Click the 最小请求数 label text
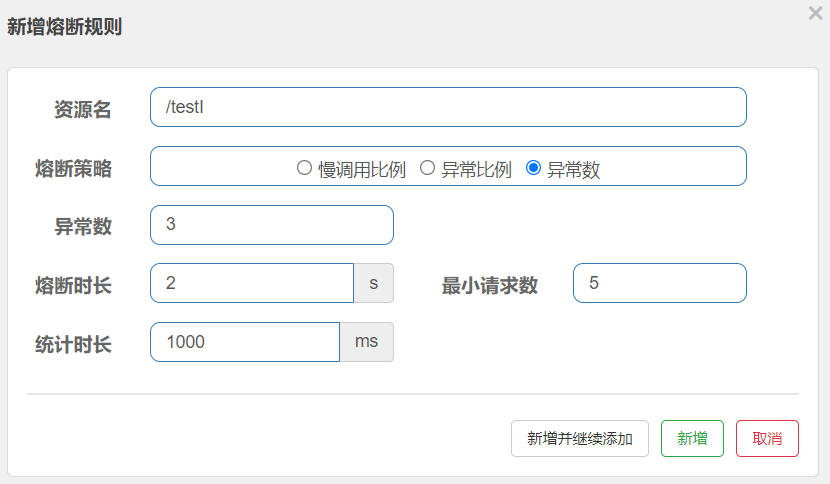This screenshot has height=484, width=830. (x=490, y=285)
